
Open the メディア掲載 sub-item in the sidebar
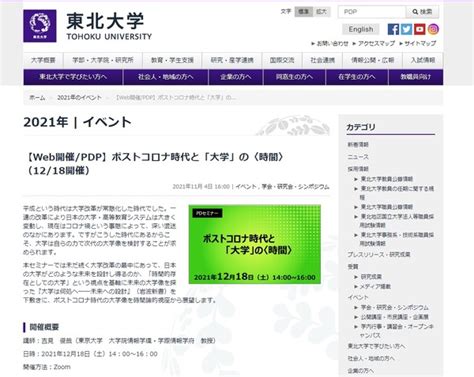coord(376,286)
